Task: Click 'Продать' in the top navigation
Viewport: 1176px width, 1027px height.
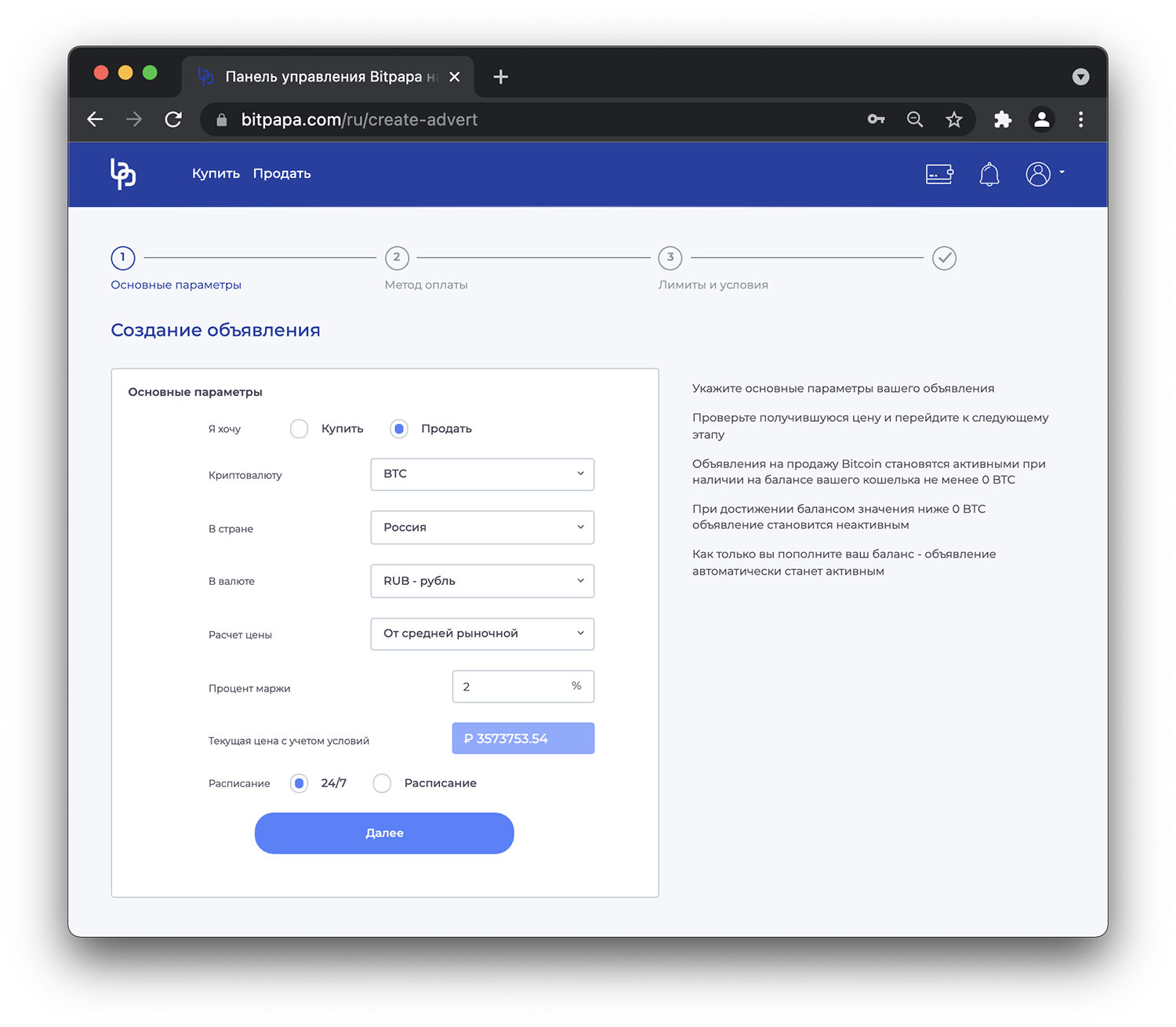Action: coord(281,173)
